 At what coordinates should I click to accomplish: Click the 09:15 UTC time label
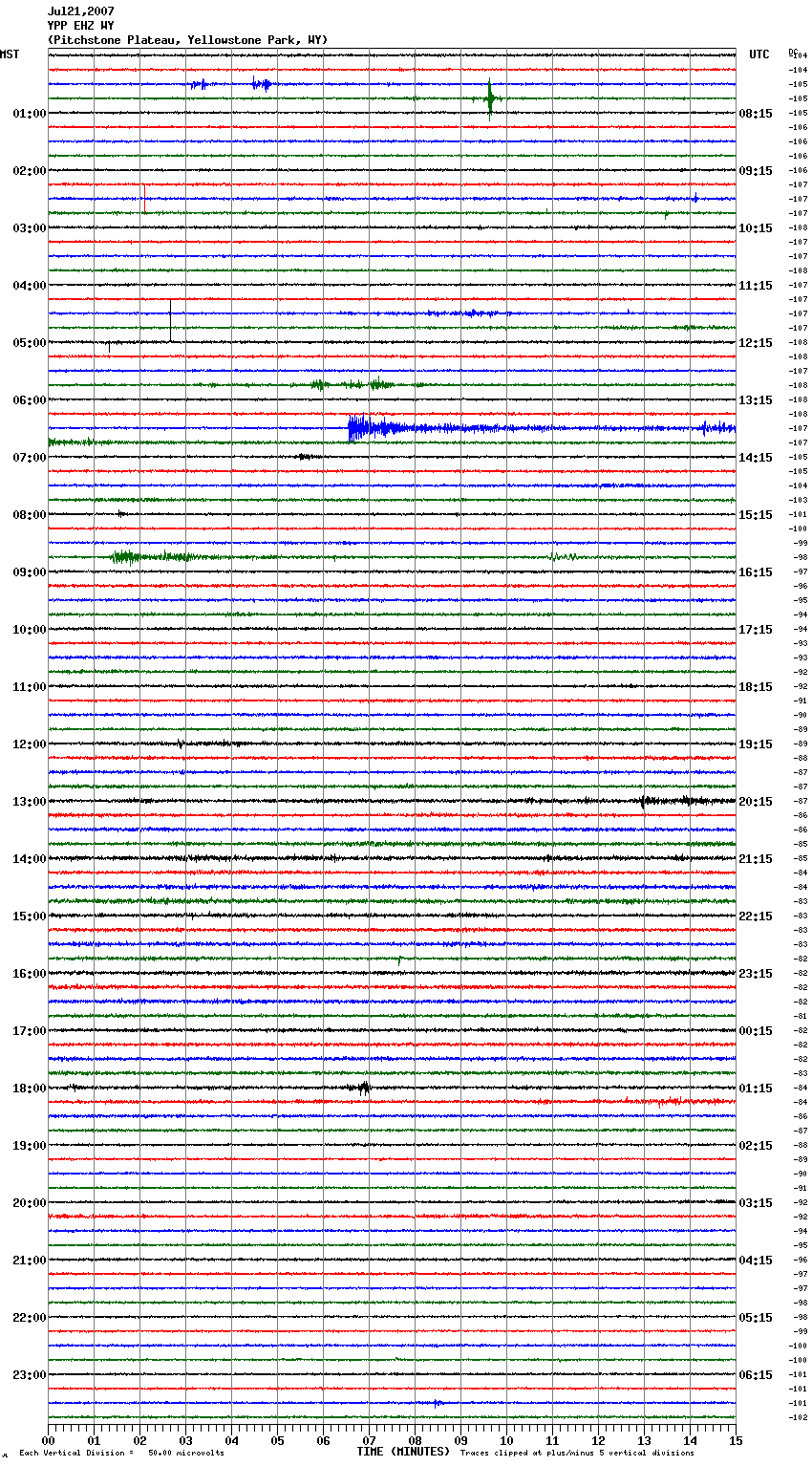coord(756,171)
